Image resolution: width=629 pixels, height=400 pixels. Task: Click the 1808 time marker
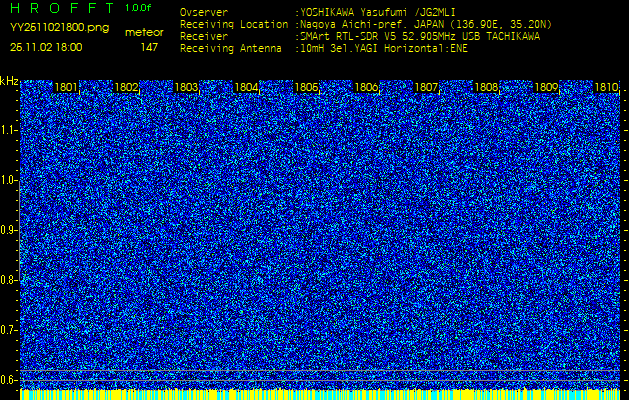click(486, 87)
